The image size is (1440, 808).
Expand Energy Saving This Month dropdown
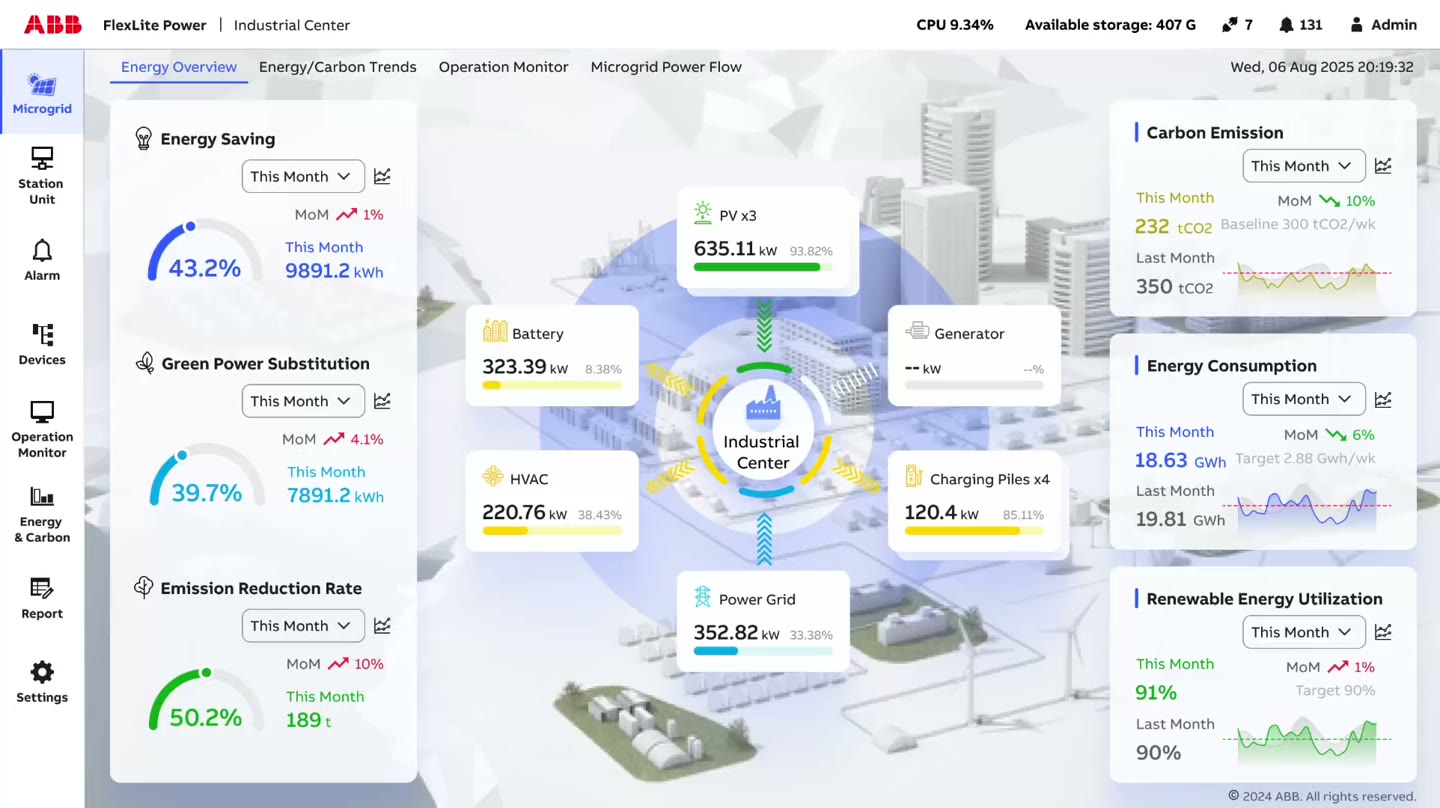(x=303, y=176)
